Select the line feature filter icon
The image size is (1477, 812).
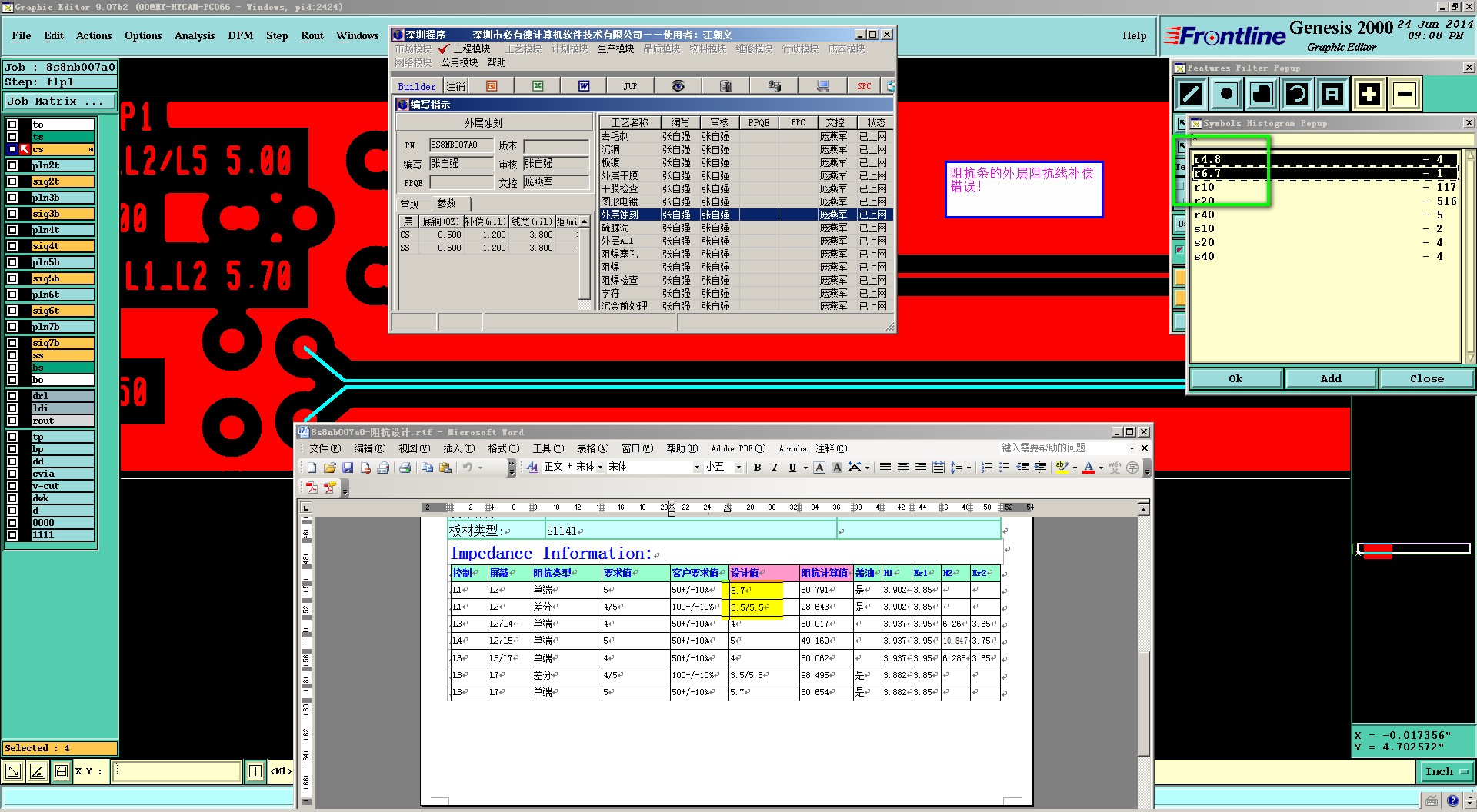pyautogui.click(x=1190, y=94)
